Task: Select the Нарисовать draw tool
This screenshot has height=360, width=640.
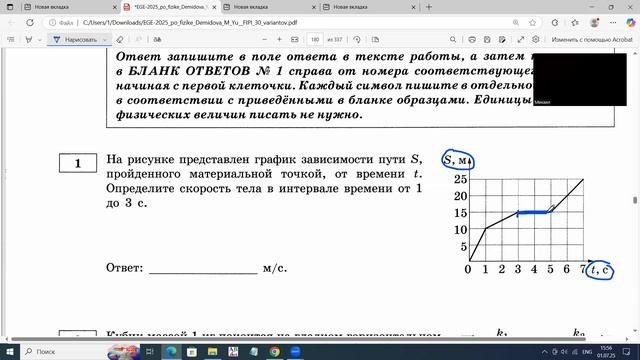Action: click(75, 40)
